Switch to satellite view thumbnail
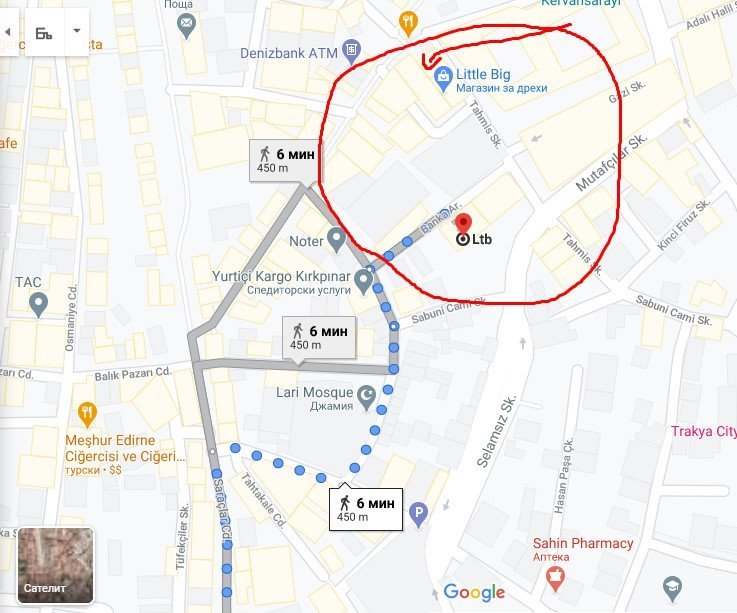The height and width of the screenshot is (613, 737). pyautogui.click(x=55, y=565)
